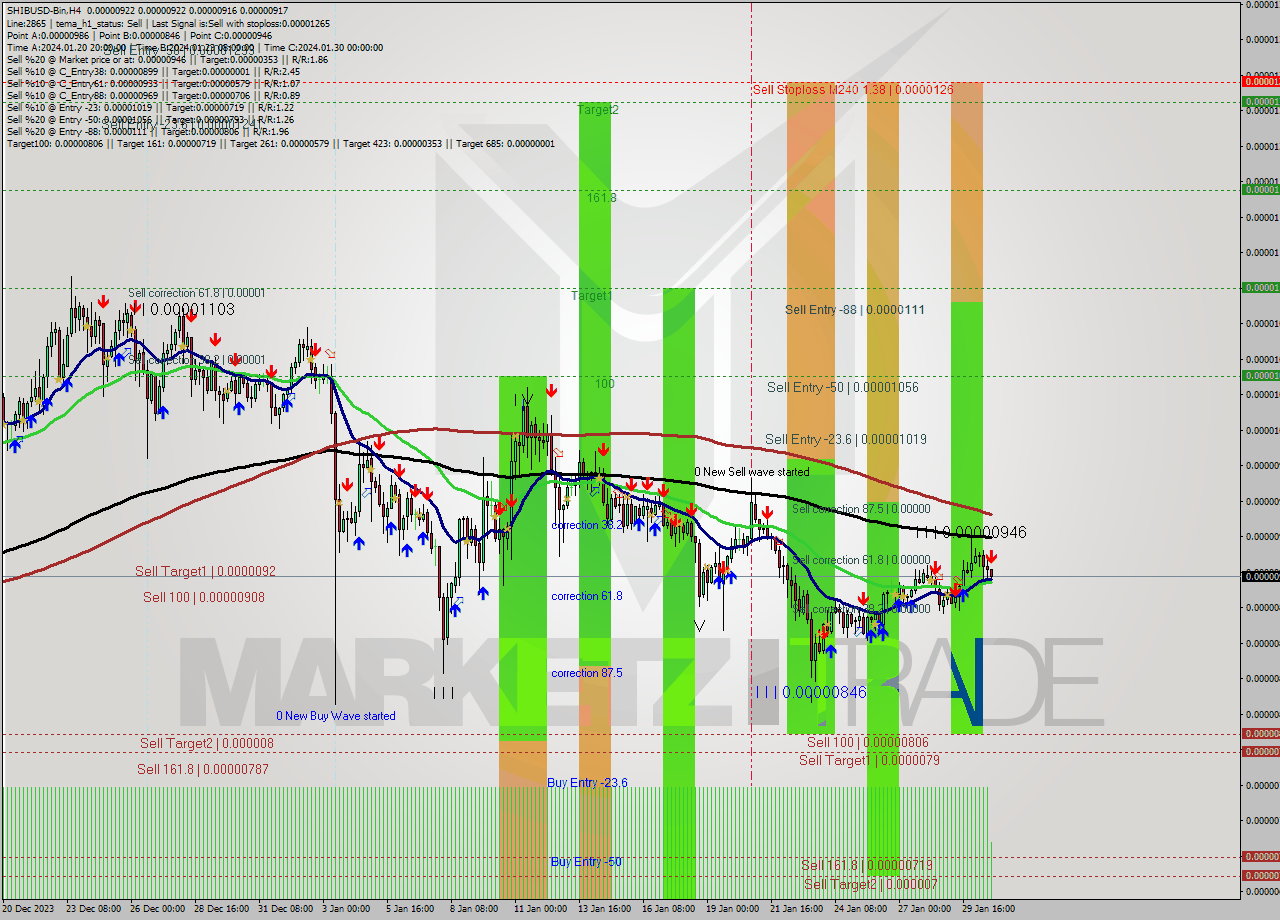
Task: Click the Sell 100 | 0.00000908 label
Action: click(203, 597)
